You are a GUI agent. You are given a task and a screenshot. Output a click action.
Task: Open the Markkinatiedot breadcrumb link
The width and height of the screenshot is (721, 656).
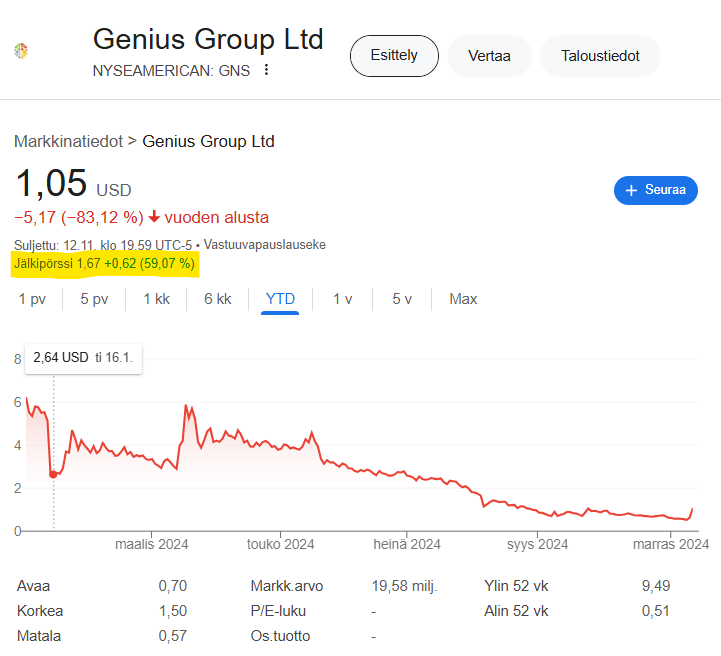pyautogui.click(x=68, y=141)
